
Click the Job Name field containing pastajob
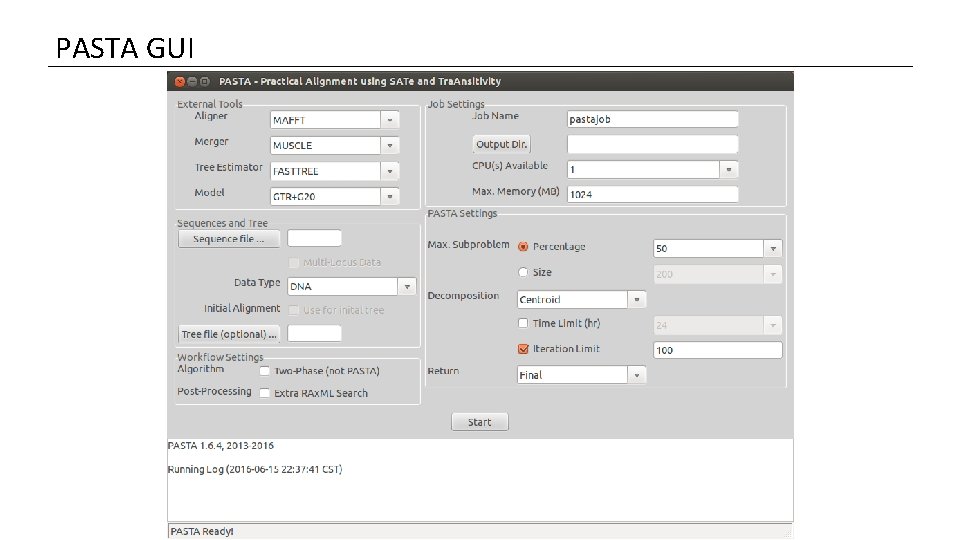point(653,119)
